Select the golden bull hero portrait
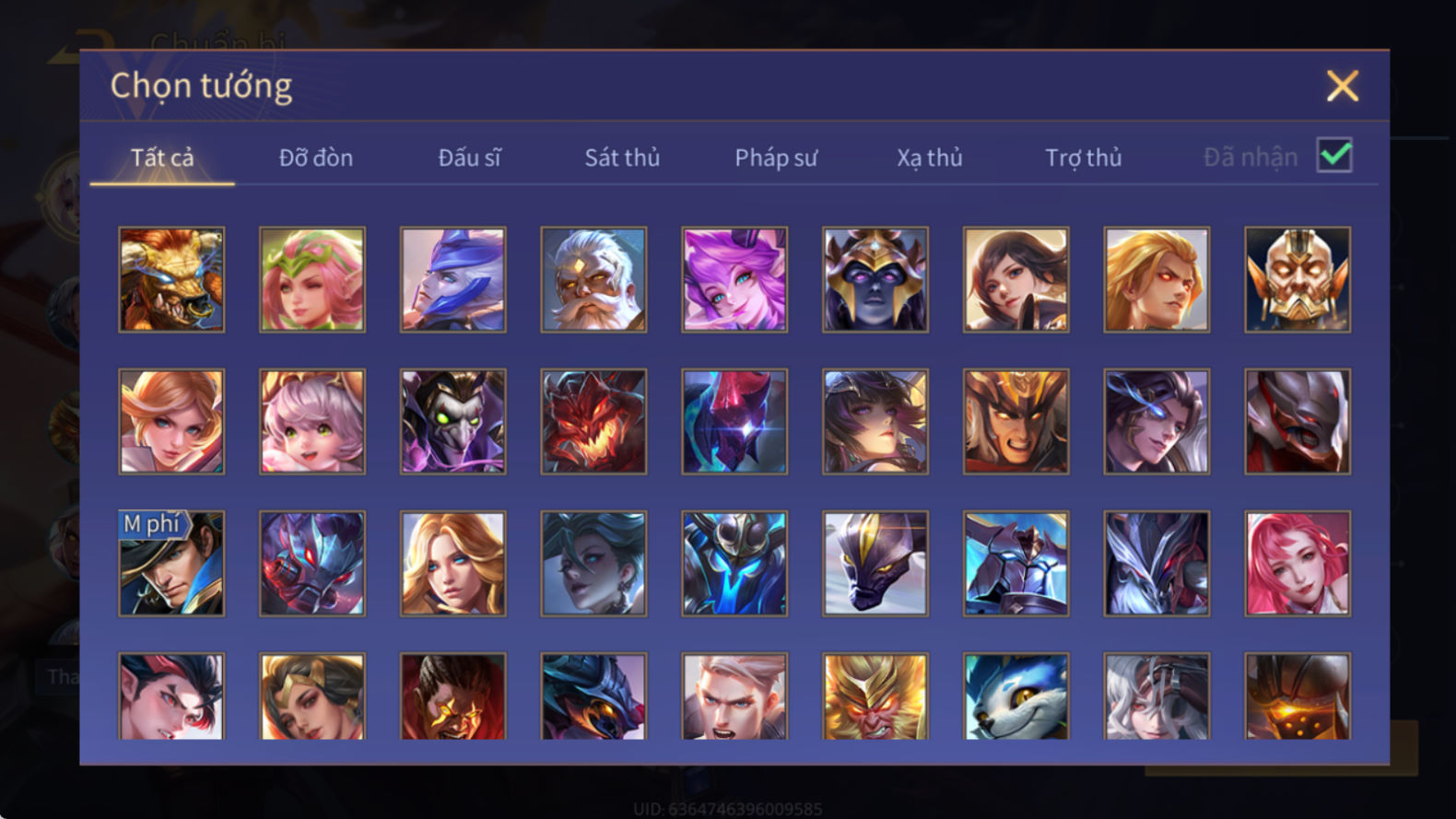The width and height of the screenshot is (1456, 819). tap(171, 280)
